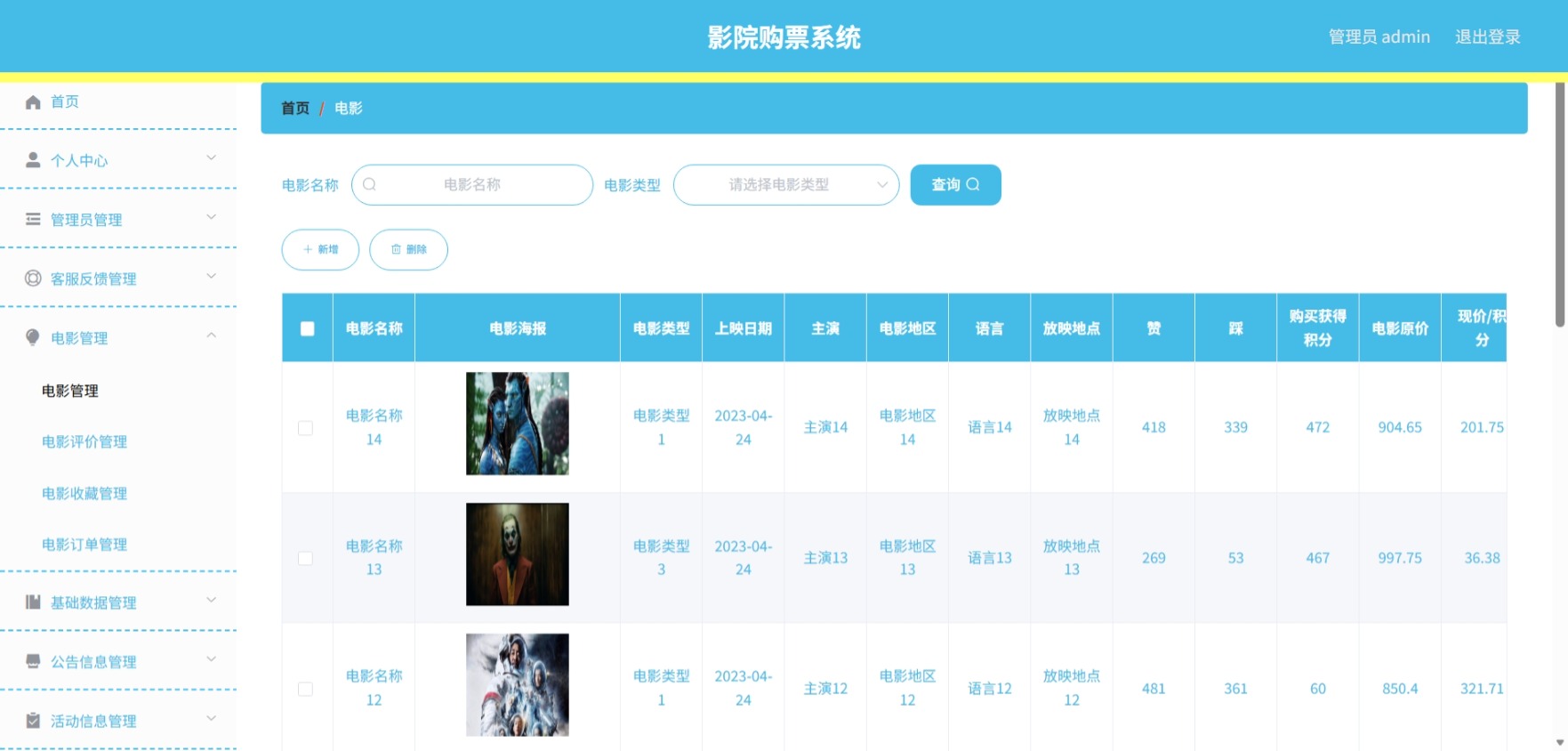Screen dimensions: 1568x751
Task: Click the 购买获得积分 column header
Action: (1318, 328)
